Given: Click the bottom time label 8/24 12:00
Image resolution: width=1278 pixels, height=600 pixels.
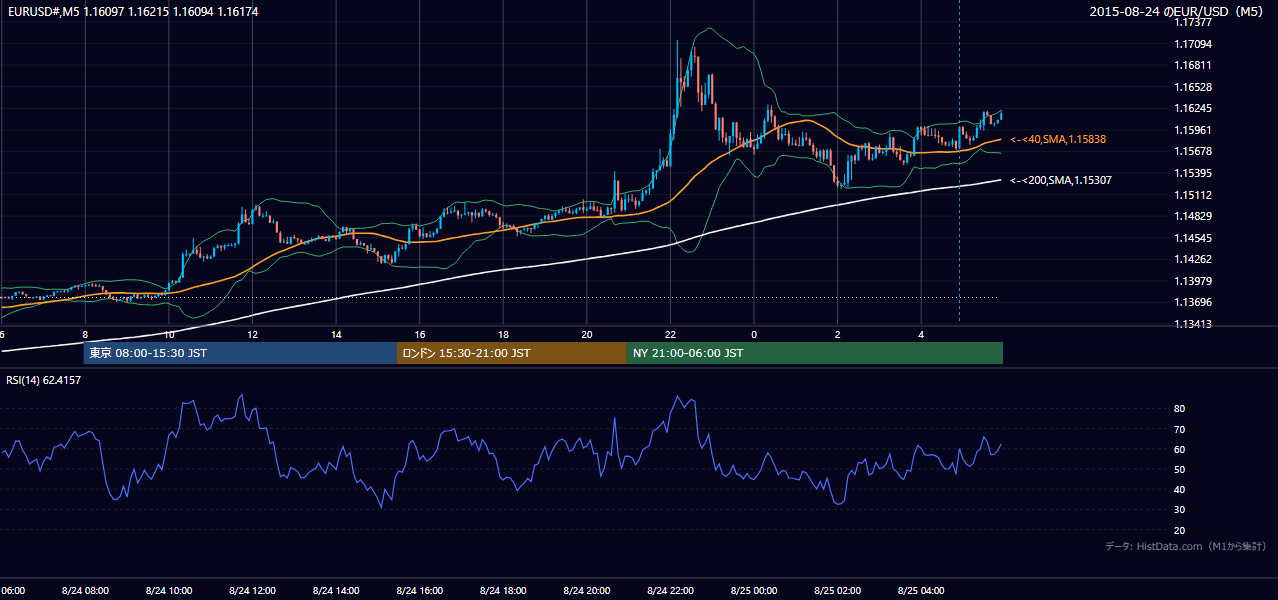Looking at the screenshot, I should click(252, 591).
